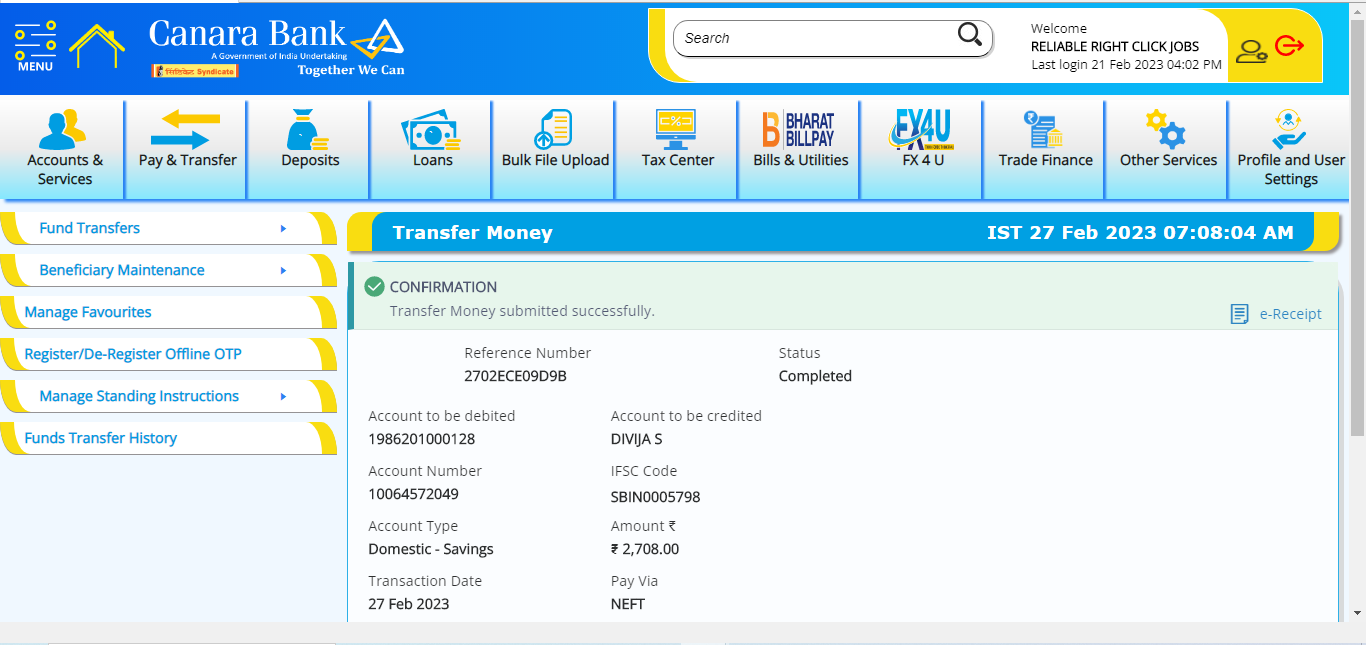Viewport: 1366px width, 645px height.
Task: Open Deposits money bag icon
Action: coord(309,130)
